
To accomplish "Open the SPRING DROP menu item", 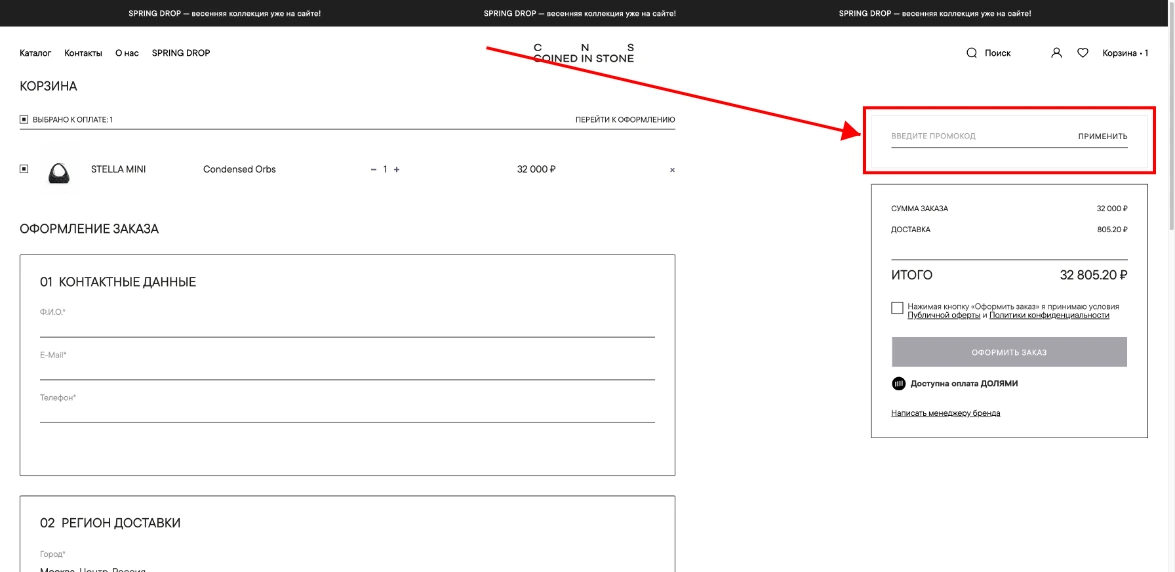I will pyautogui.click(x=181, y=53).
